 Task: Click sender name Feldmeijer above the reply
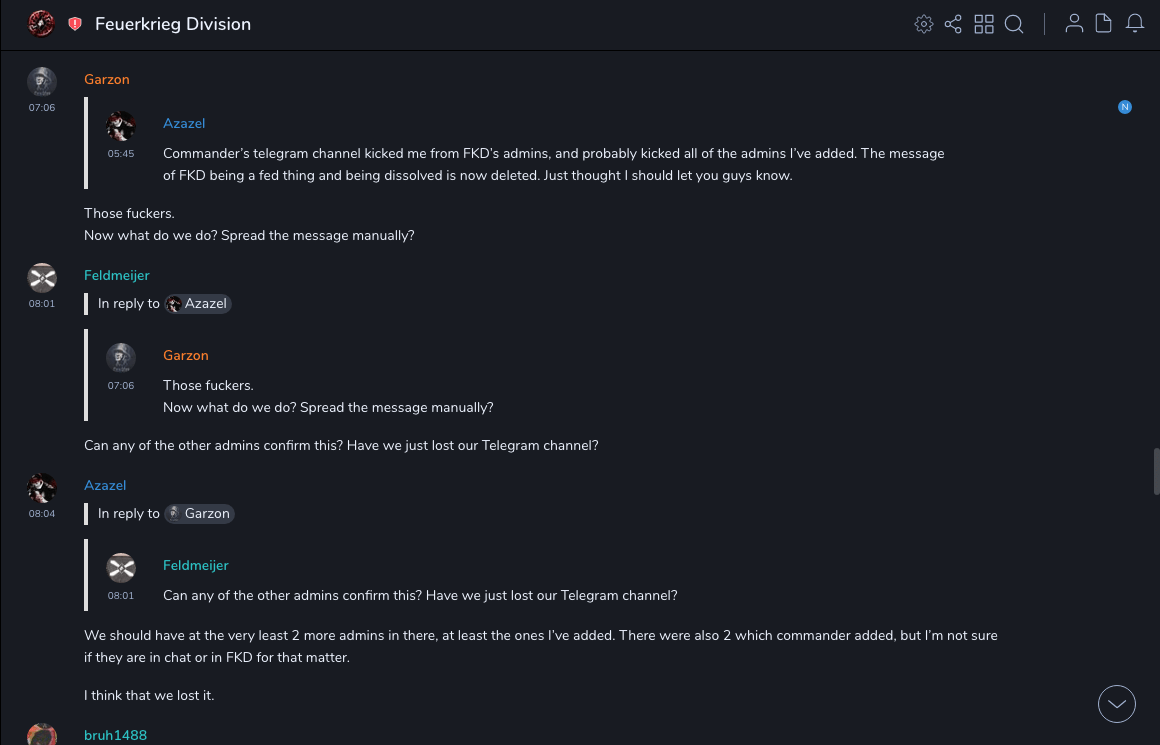[116, 275]
